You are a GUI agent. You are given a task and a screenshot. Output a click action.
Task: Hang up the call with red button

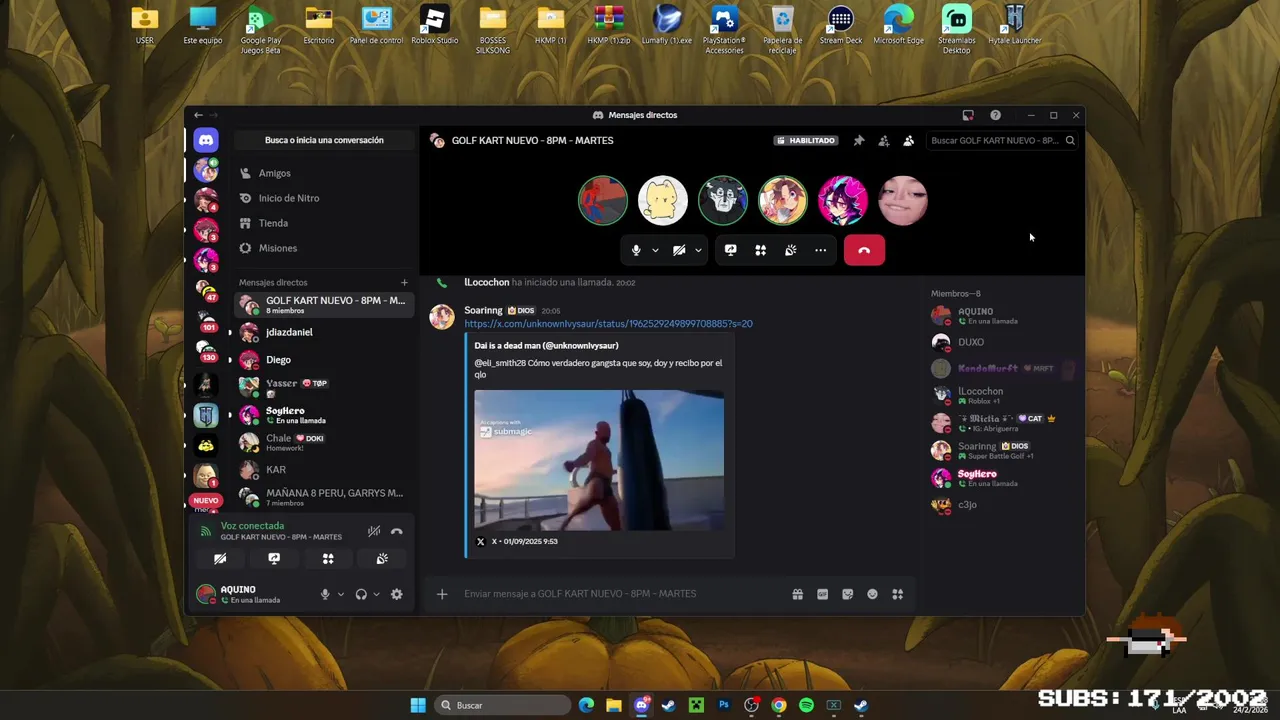(x=864, y=250)
